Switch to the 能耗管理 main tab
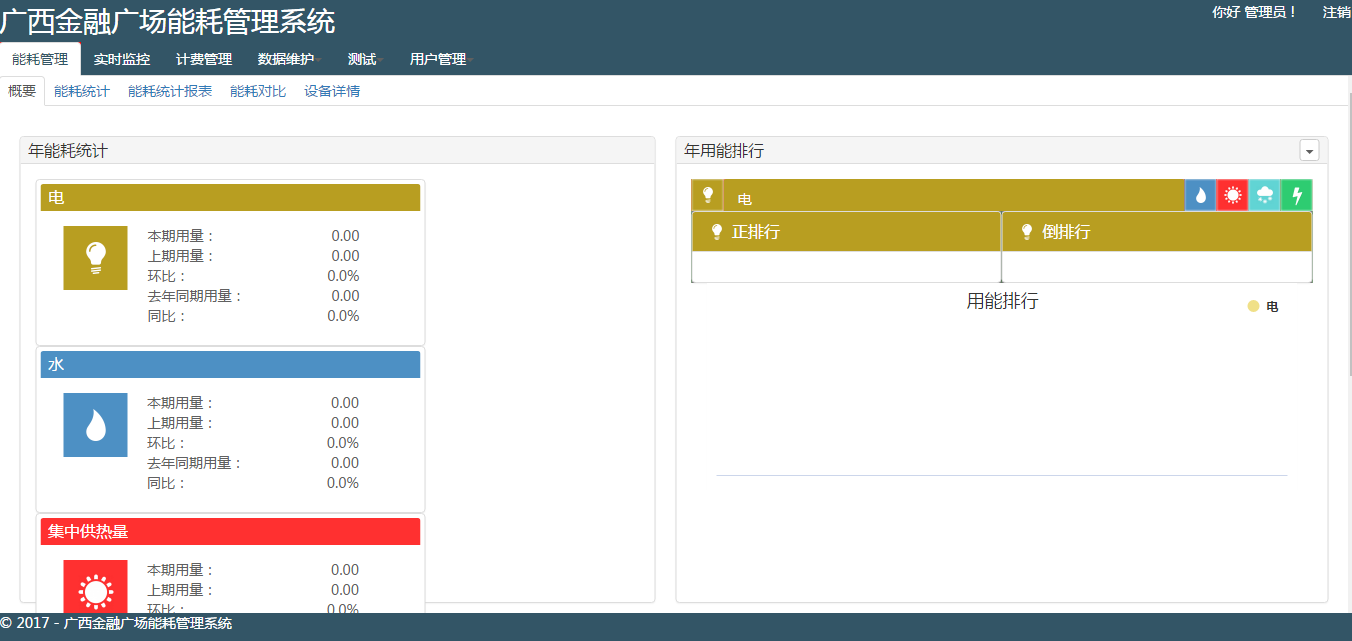Screen dimensions: 1352x641 (40, 59)
